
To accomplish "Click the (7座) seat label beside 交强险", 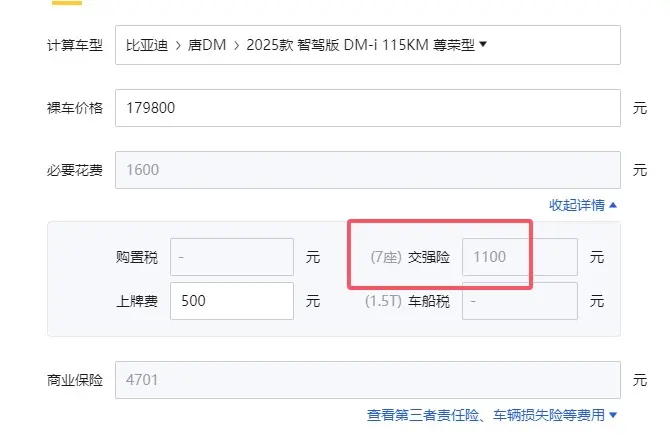I will click(x=386, y=257).
